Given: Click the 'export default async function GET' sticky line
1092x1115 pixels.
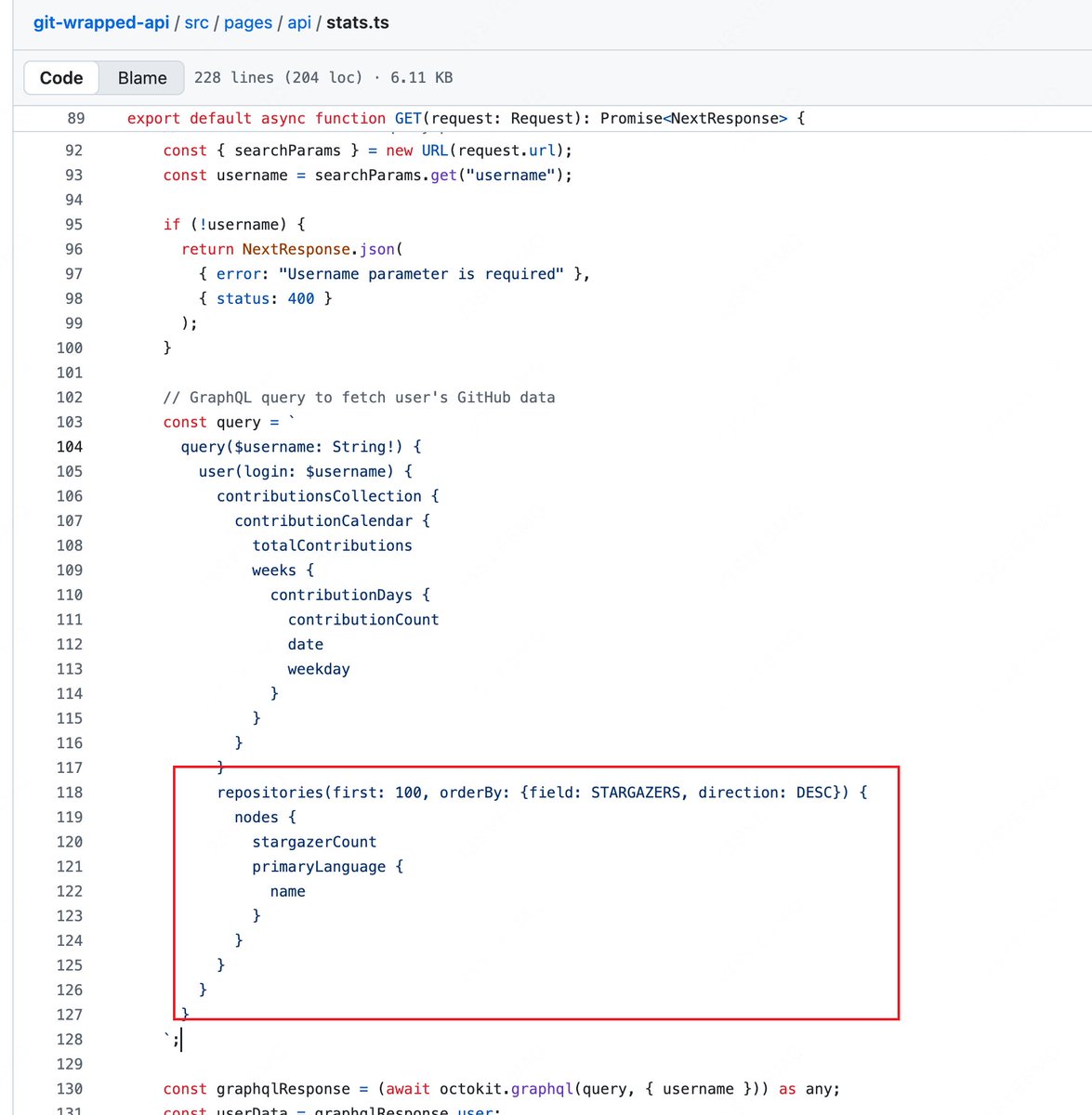Looking at the screenshot, I should (466, 118).
